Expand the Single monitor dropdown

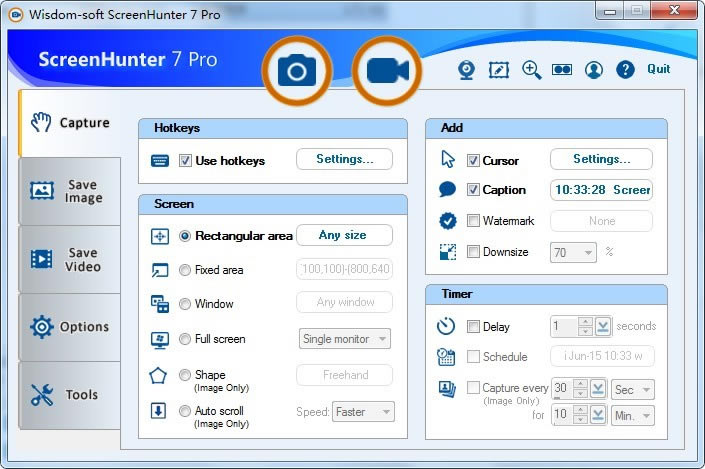point(345,339)
